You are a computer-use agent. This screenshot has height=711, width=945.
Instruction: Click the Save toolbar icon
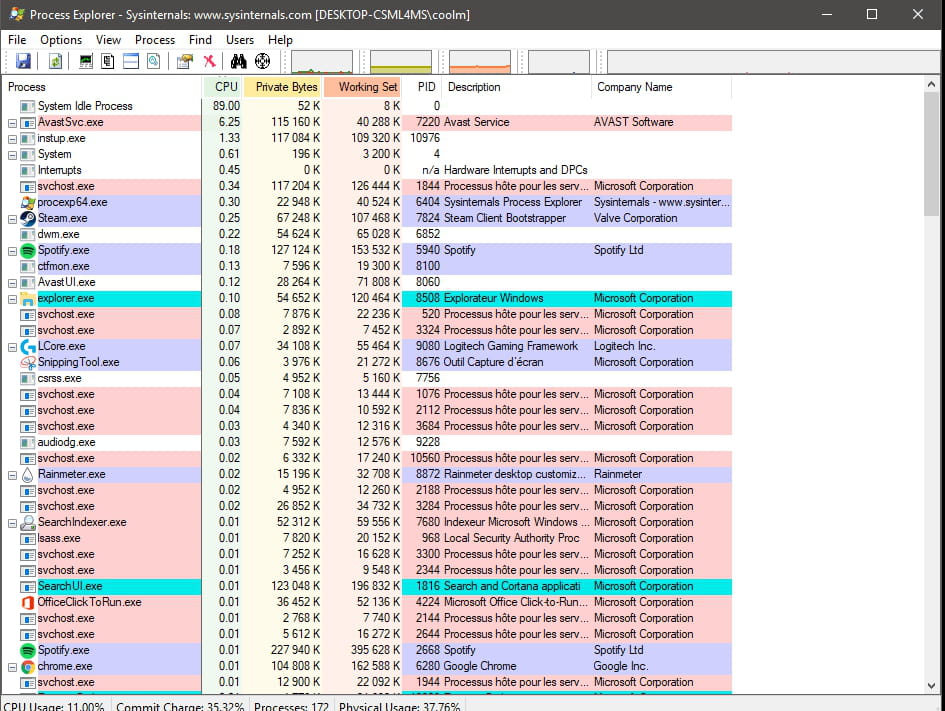click(x=23, y=62)
